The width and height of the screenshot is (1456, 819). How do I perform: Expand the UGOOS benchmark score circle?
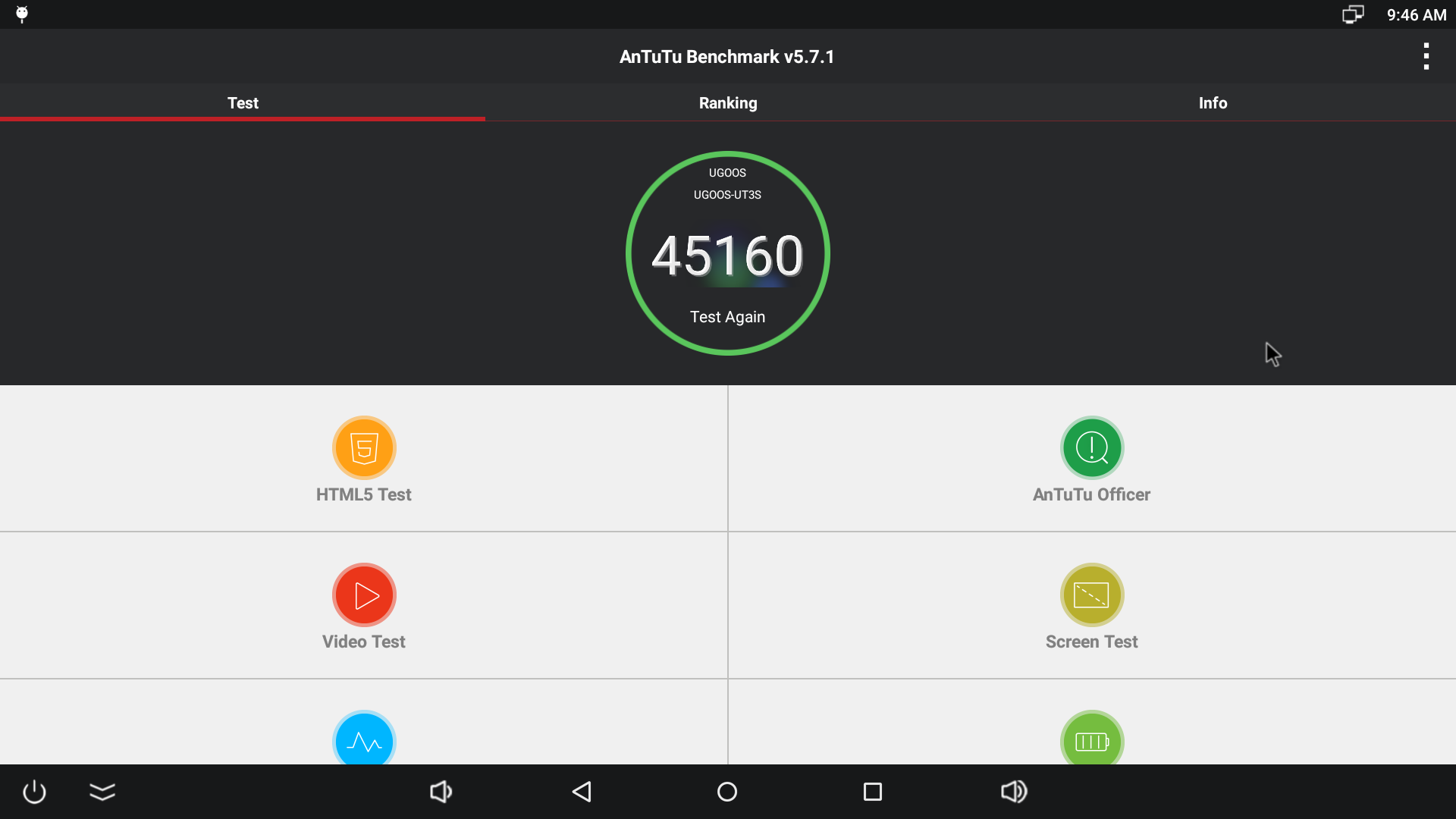727,252
